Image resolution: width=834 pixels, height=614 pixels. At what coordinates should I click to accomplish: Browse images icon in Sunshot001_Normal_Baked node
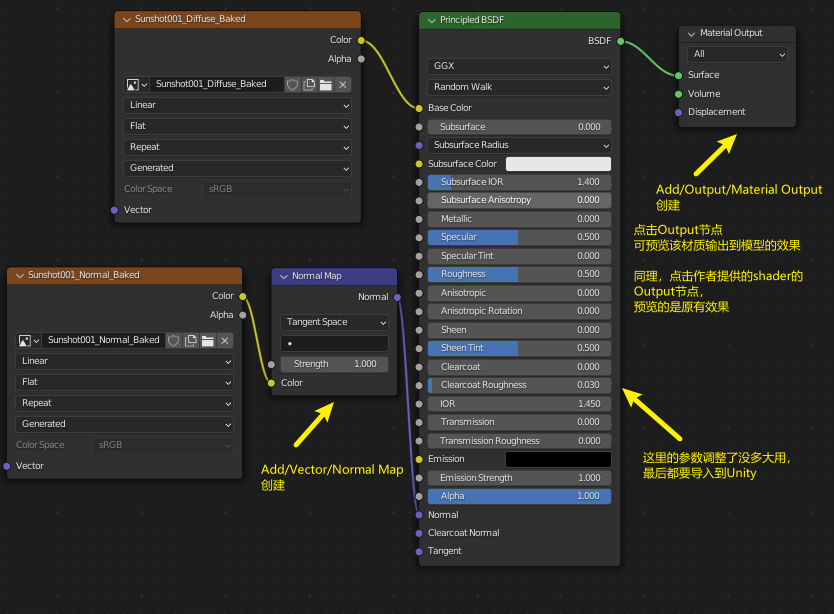28,341
